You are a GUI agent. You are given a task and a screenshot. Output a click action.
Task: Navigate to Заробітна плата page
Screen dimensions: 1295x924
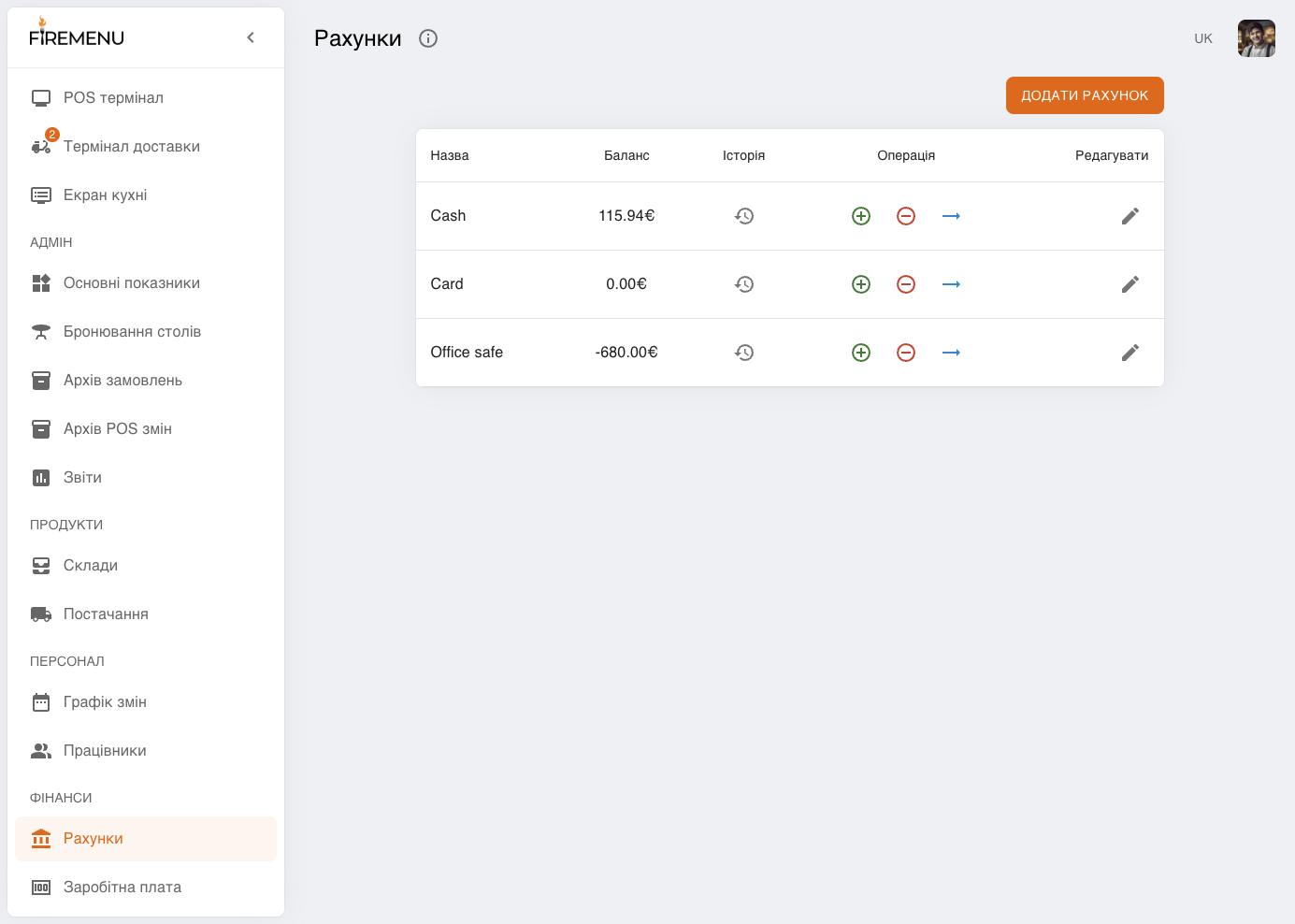click(x=146, y=888)
